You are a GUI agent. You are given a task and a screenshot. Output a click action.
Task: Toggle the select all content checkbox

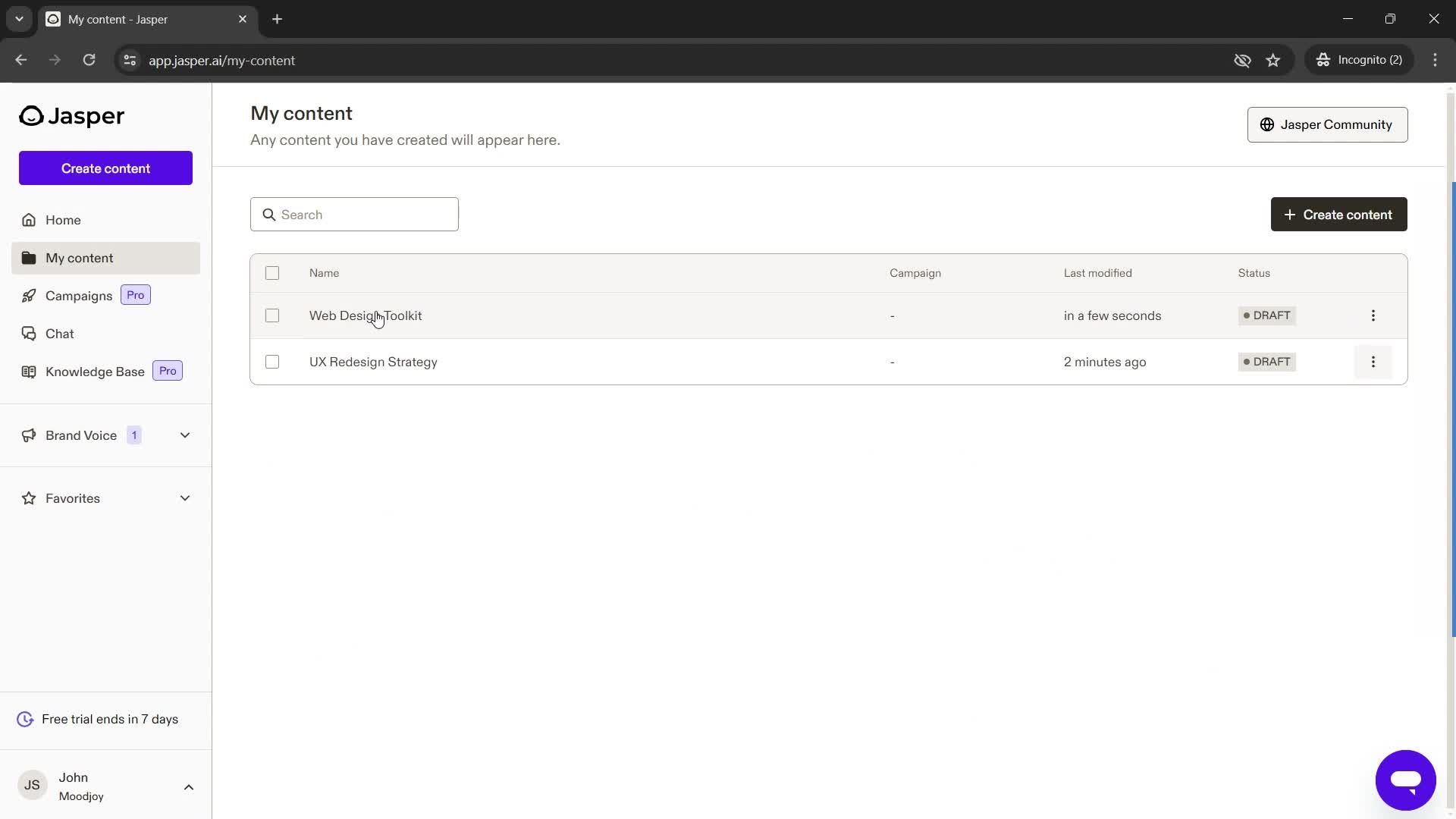click(271, 272)
